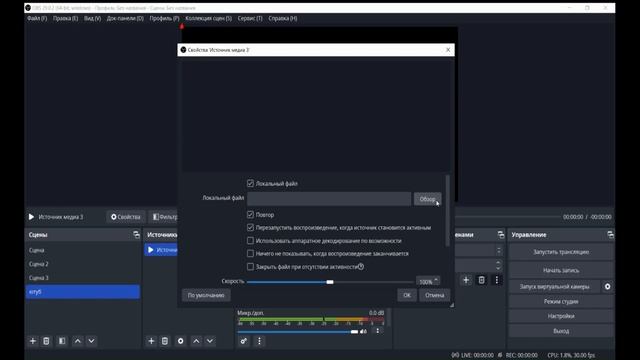Click Микр./доп. volume slider handle
The width and height of the screenshot is (640, 360).
coord(354,331)
